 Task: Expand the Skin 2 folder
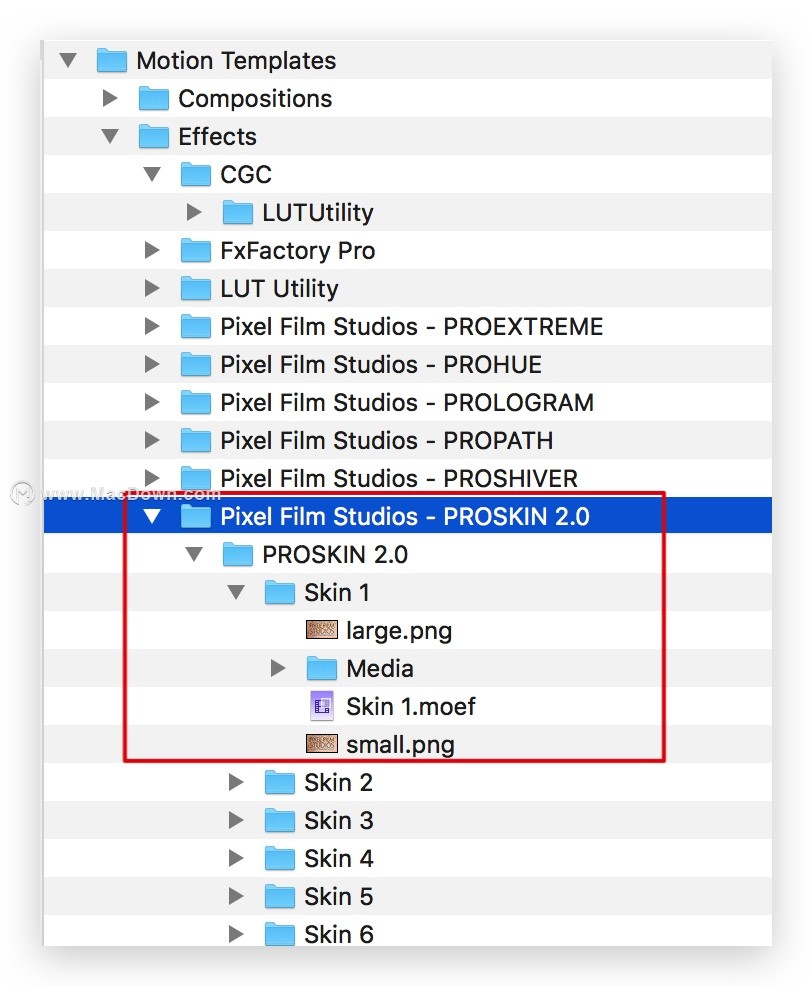pyautogui.click(x=236, y=782)
